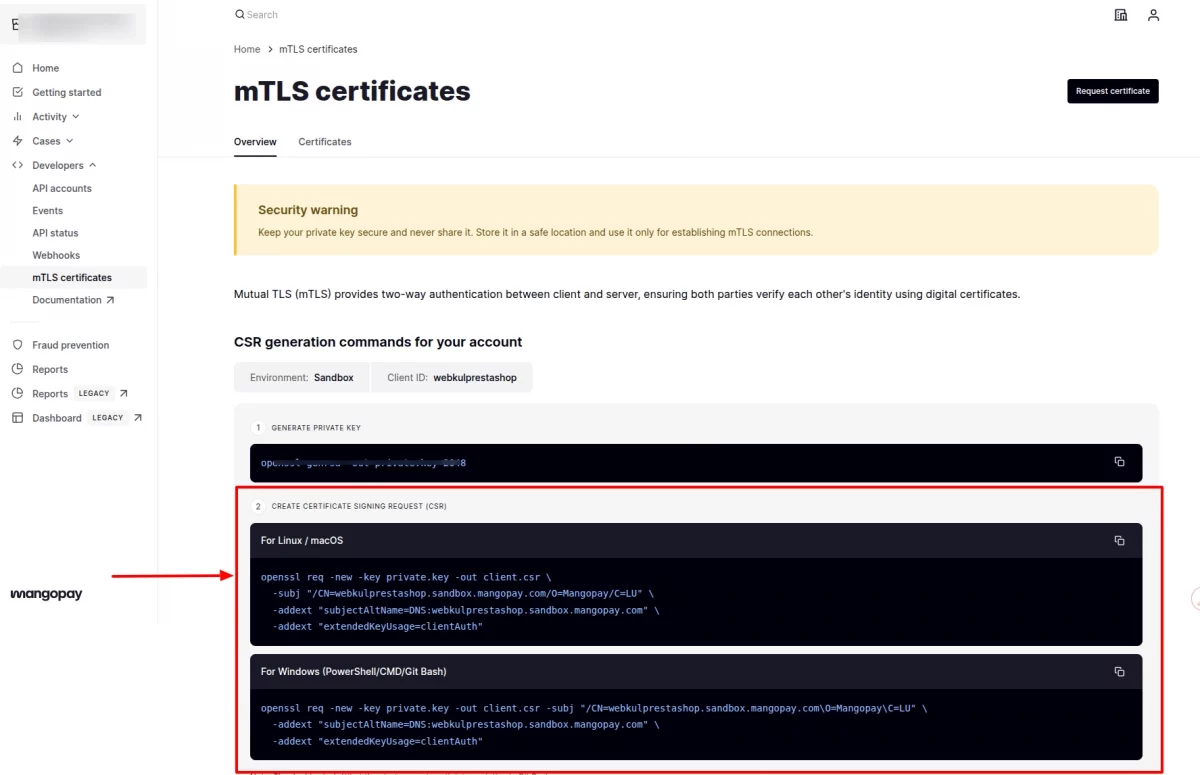
Task: Open the user profile icon
Action: point(1153,15)
